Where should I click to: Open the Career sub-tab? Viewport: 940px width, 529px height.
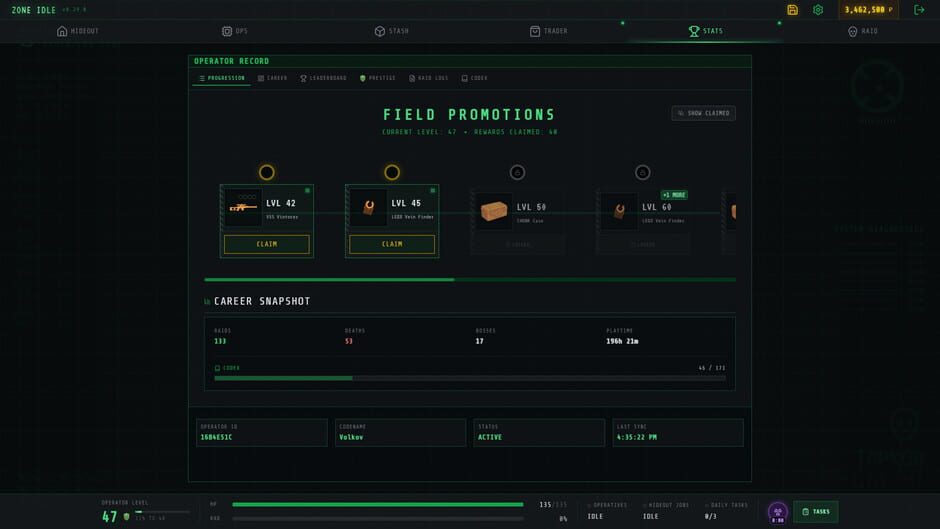pos(273,78)
